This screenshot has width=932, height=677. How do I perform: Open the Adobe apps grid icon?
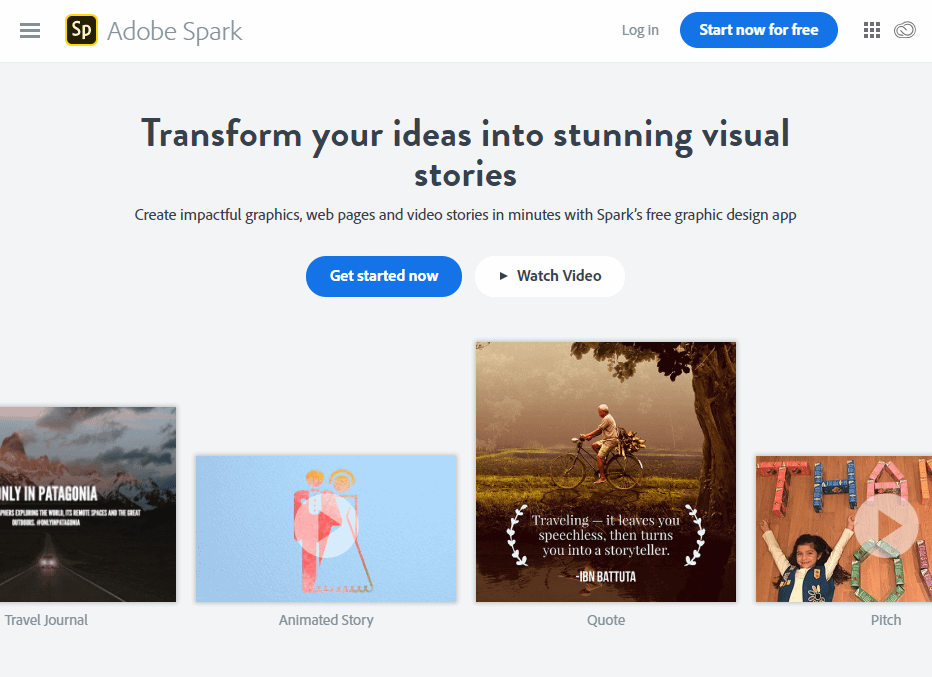pyautogui.click(x=872, y=30)
